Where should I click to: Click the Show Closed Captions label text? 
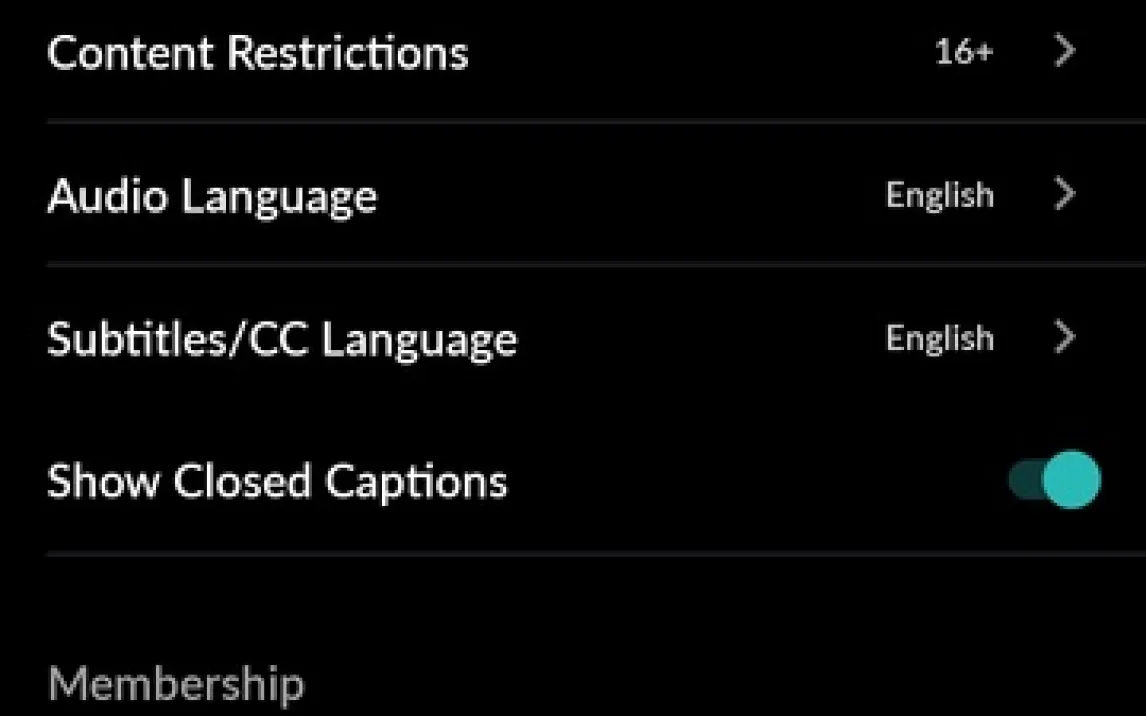click(277, 482)
